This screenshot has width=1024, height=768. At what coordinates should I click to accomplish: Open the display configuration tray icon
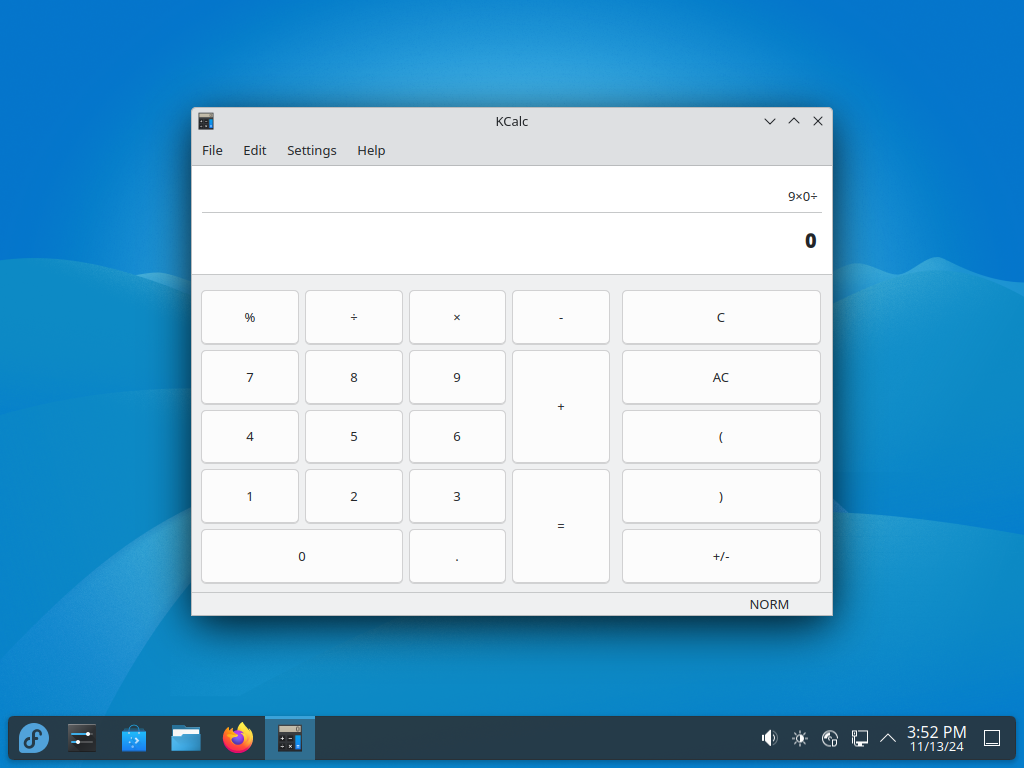[859, 739]
